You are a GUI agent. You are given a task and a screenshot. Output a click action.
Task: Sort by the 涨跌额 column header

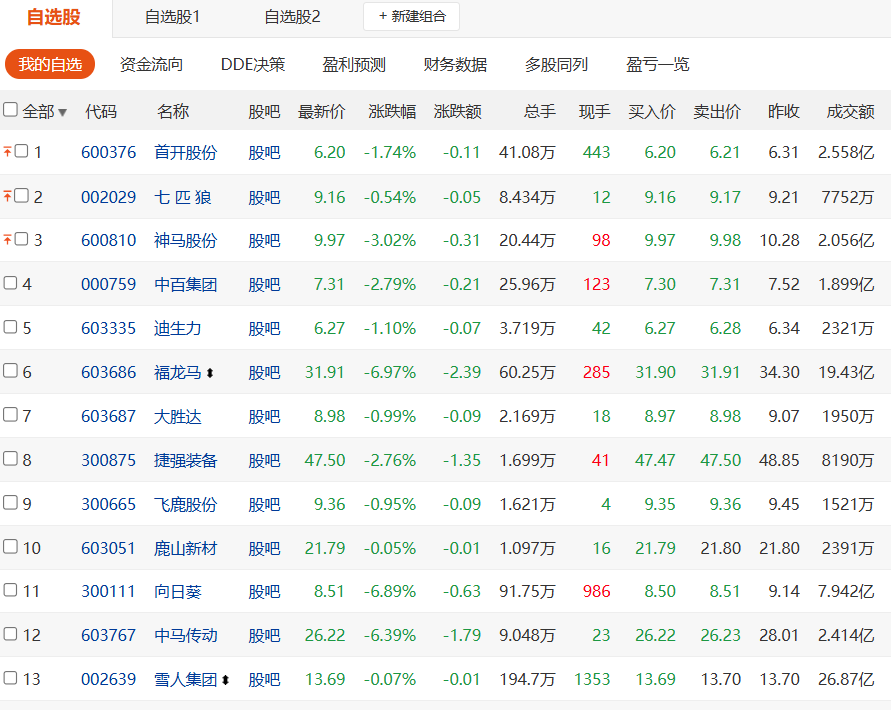click(x=457, y=111)
